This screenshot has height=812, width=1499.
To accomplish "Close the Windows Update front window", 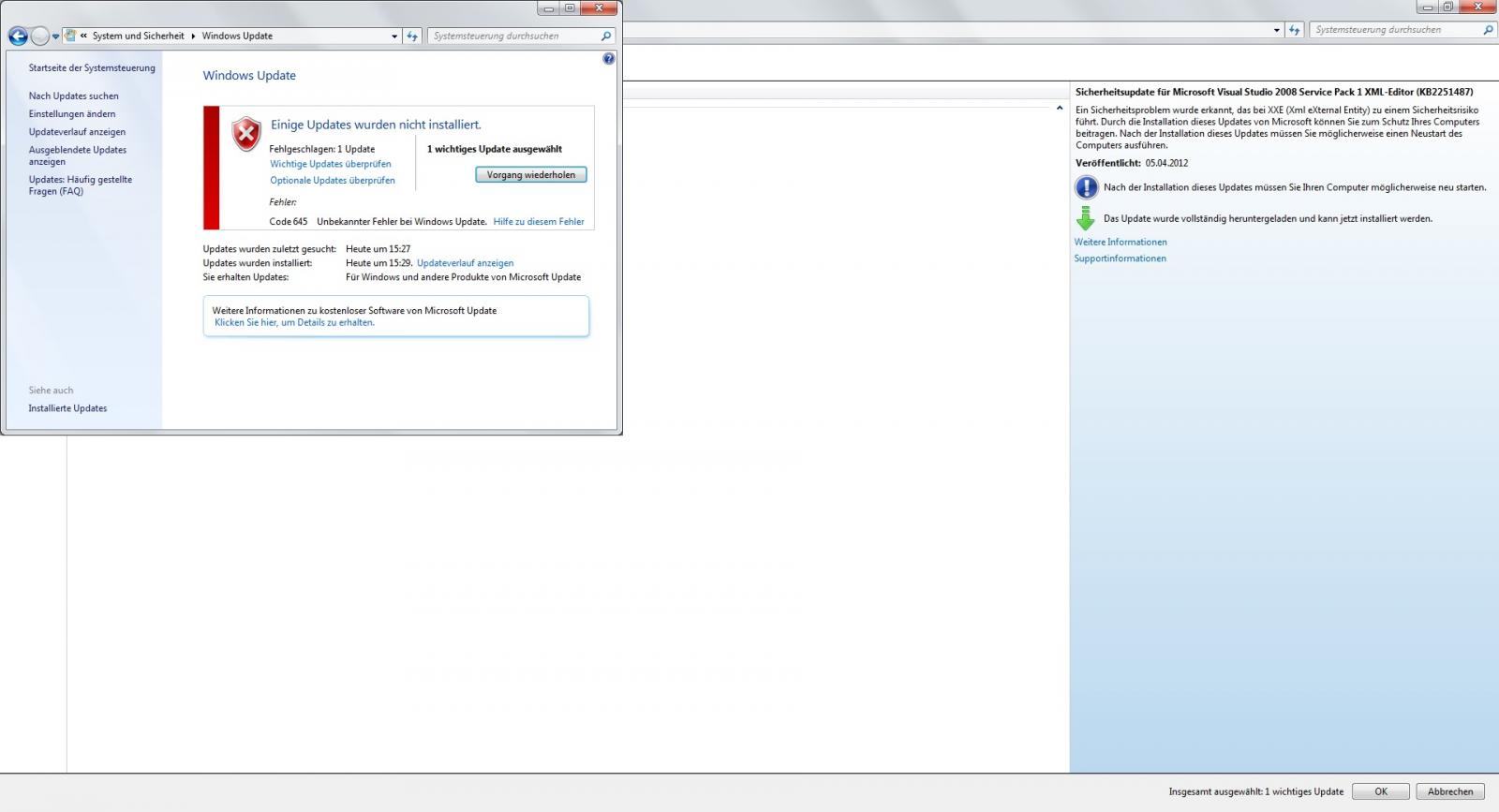I will pyautogui.click(x=600, y=8).
